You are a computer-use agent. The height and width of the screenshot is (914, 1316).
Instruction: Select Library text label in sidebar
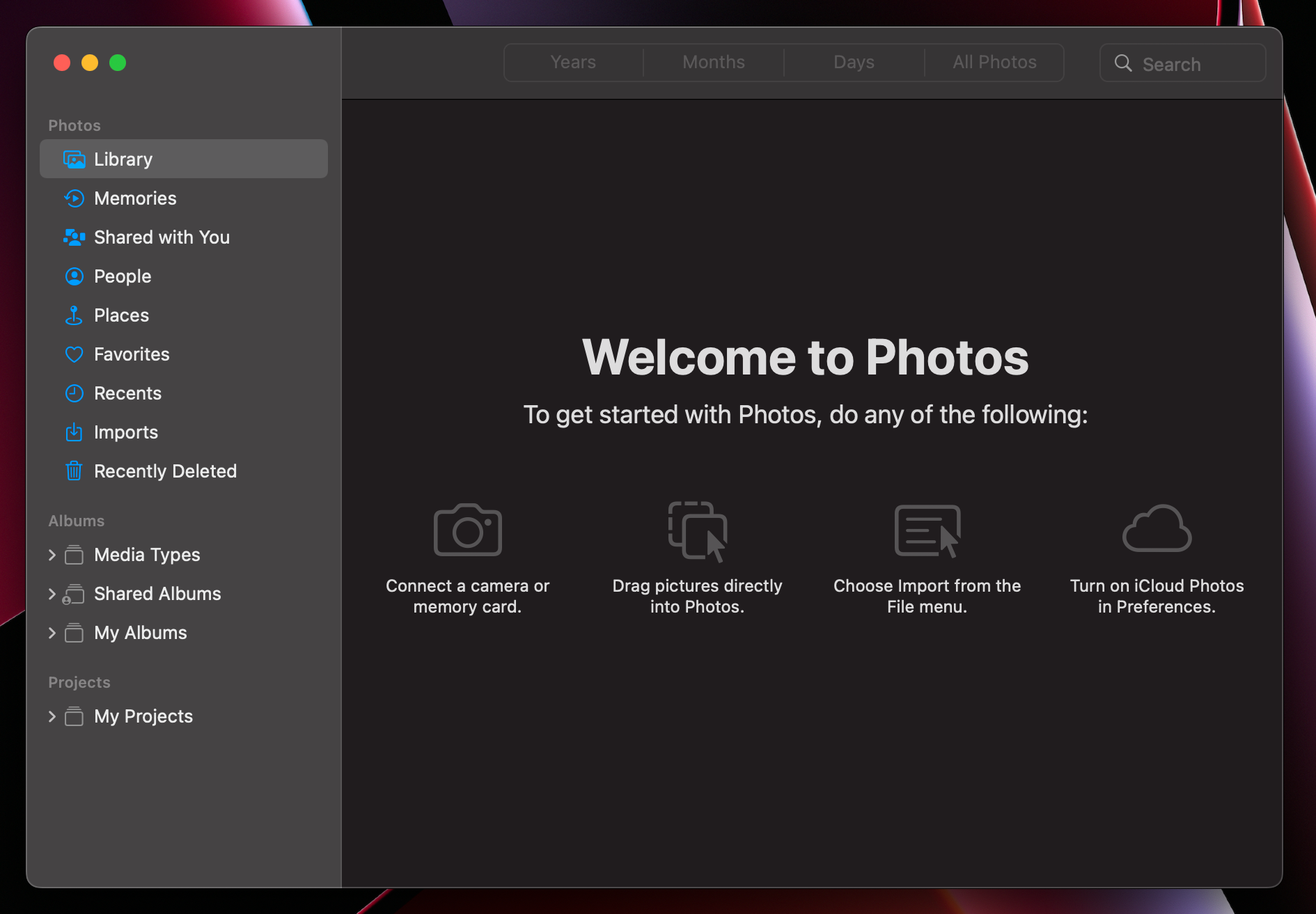click(123, 159)
